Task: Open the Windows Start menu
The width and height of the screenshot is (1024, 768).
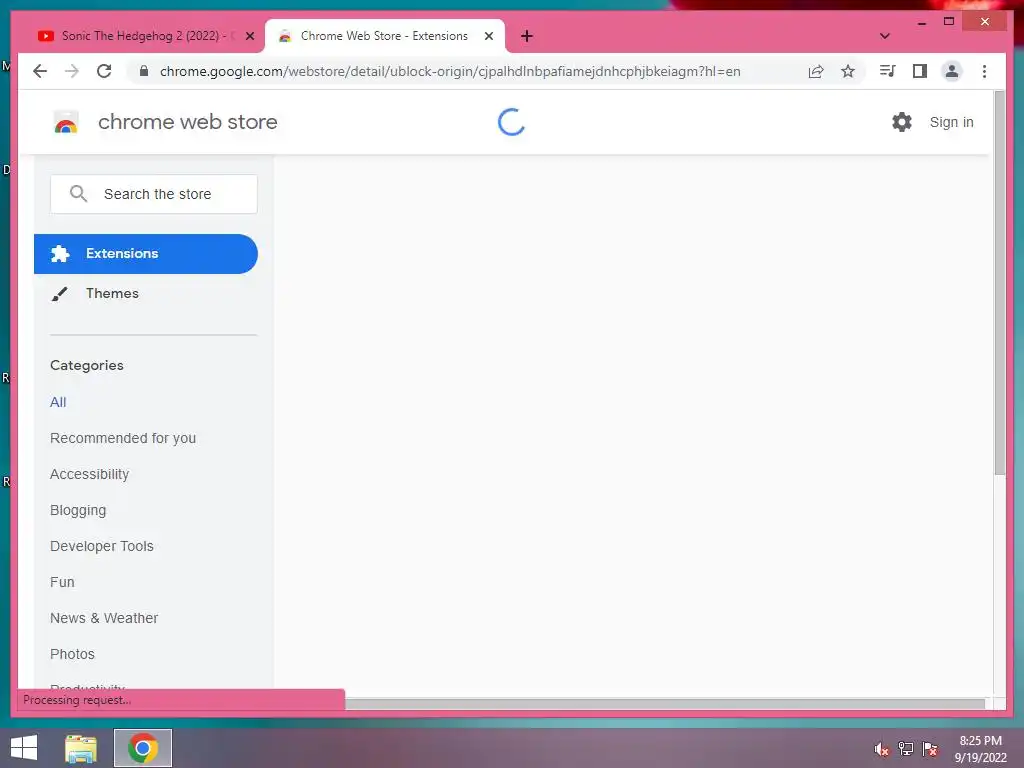Action: click(24, 748)
